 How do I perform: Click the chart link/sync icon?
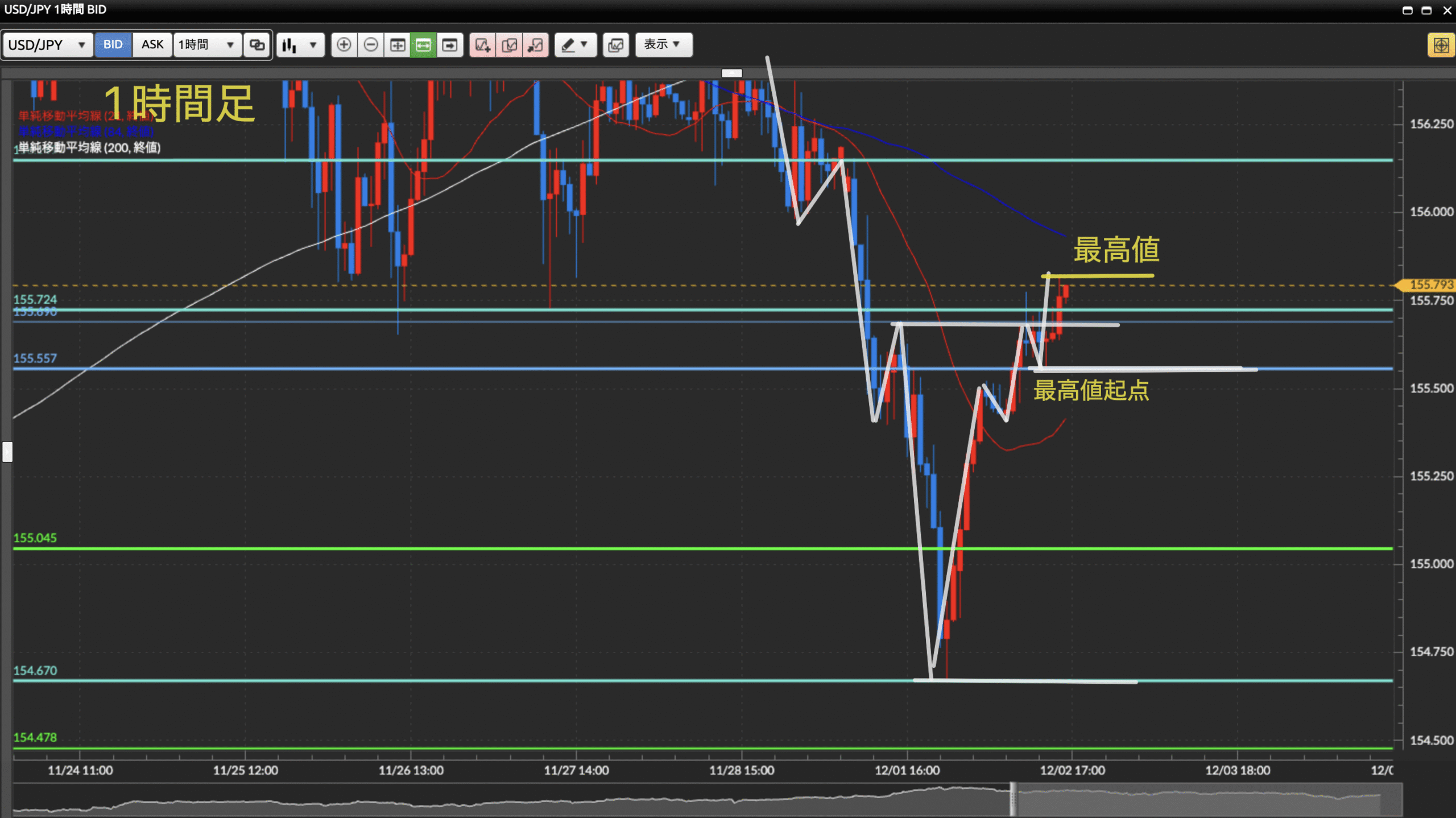click(x=257, y=44)
